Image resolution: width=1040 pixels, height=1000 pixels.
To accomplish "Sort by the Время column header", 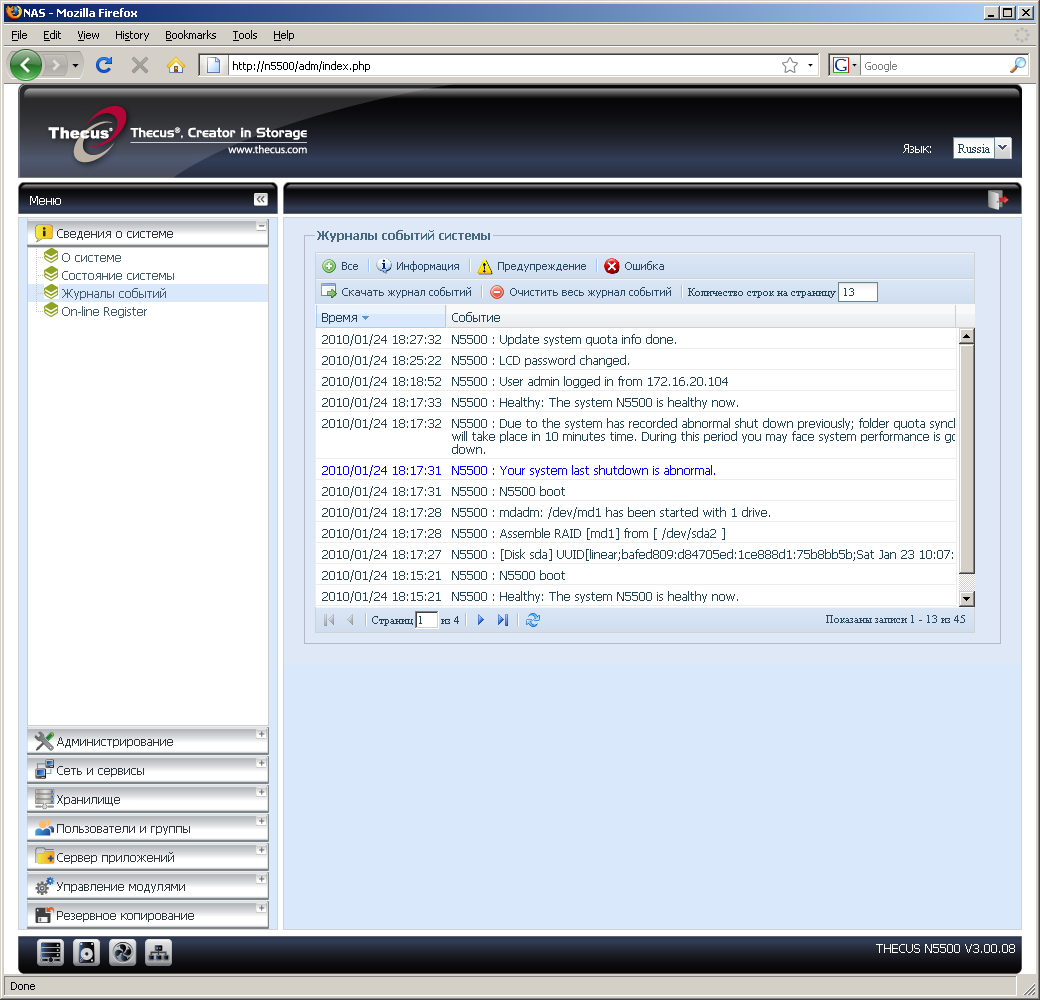I will 381,318.
